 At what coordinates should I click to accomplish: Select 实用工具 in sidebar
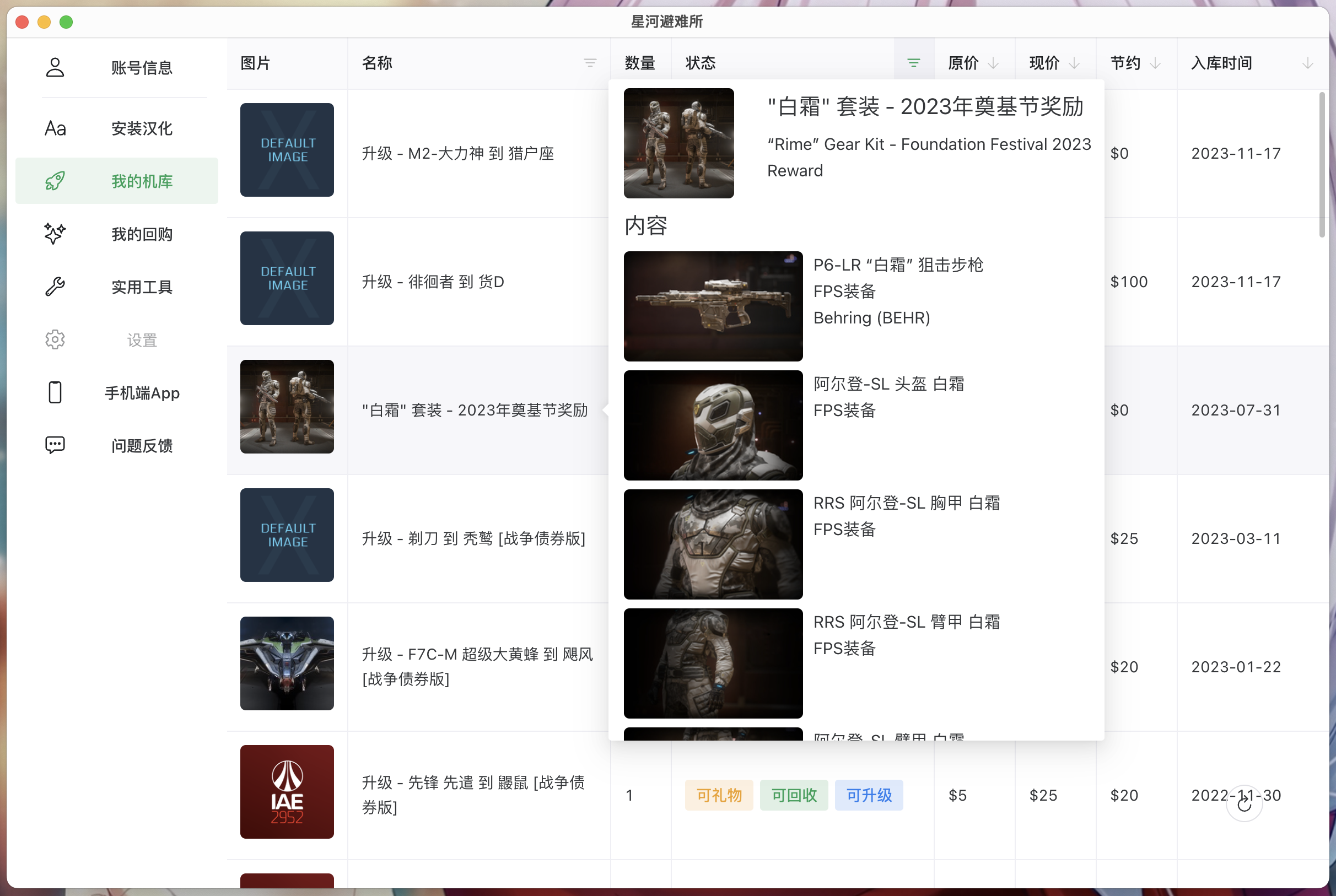pos(117,287)
